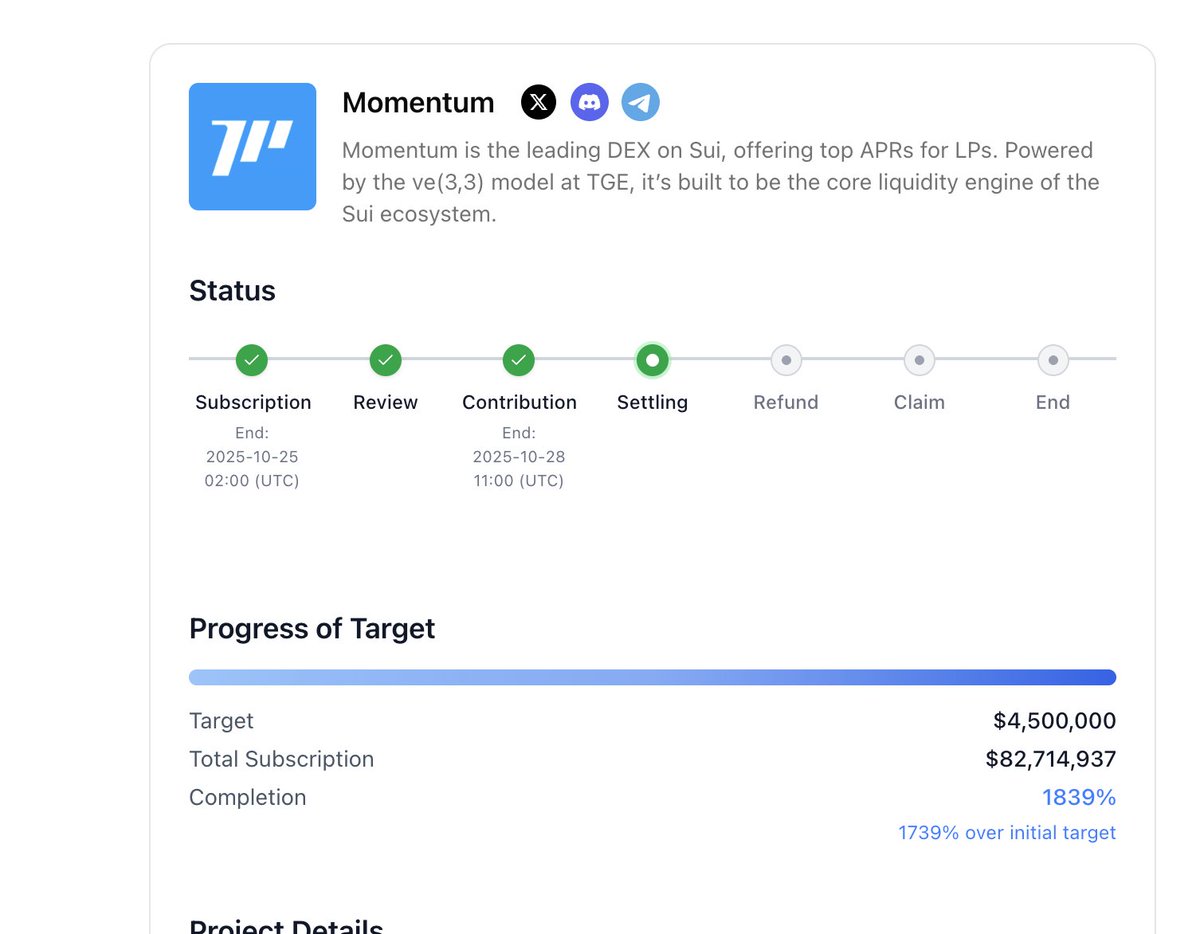Click the 1739% over initial target text
This screenshot has width=1200, height=934.
[x=1007, y=833]
